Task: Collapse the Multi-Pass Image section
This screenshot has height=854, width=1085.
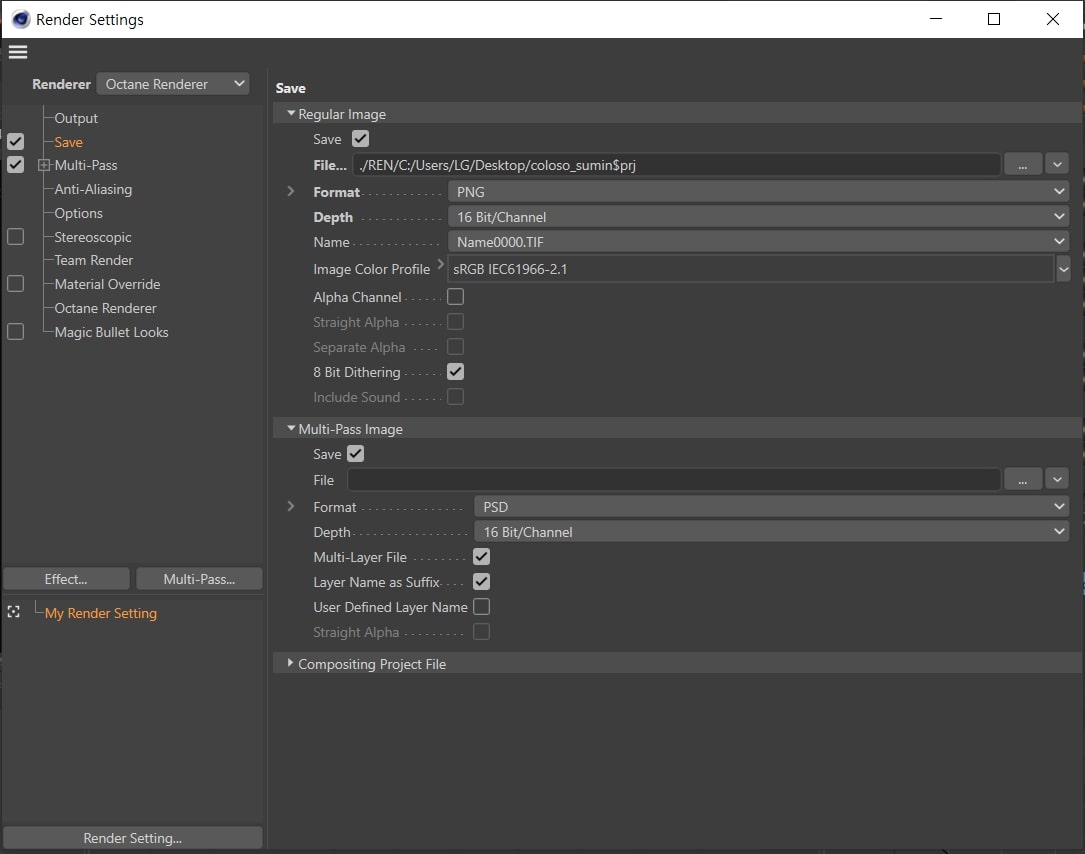Action: [291, 428]
